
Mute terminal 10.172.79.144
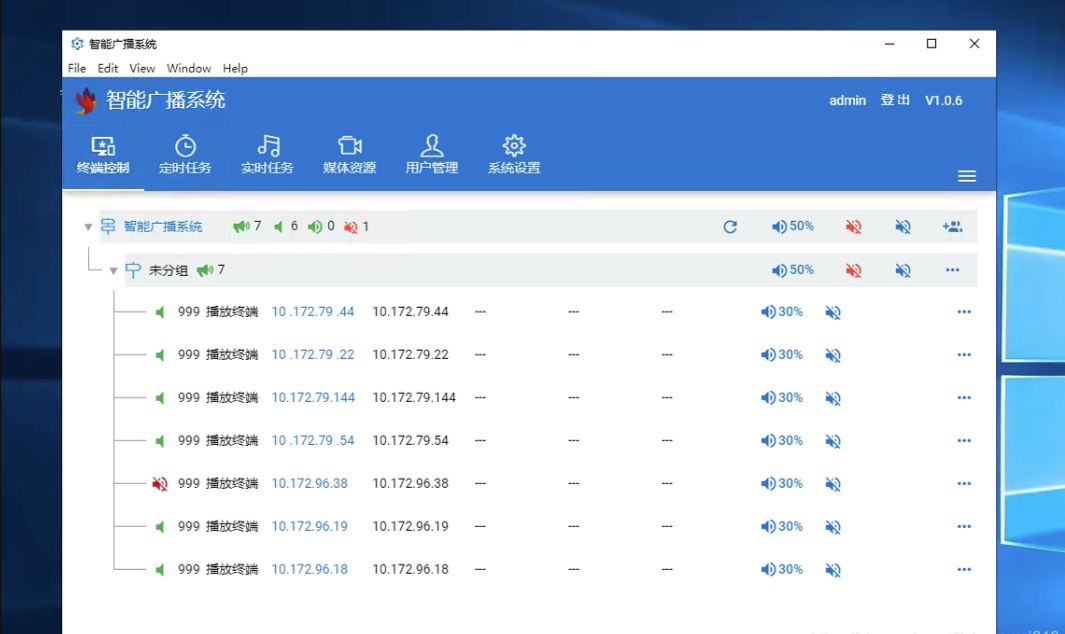tap(833, 398)
